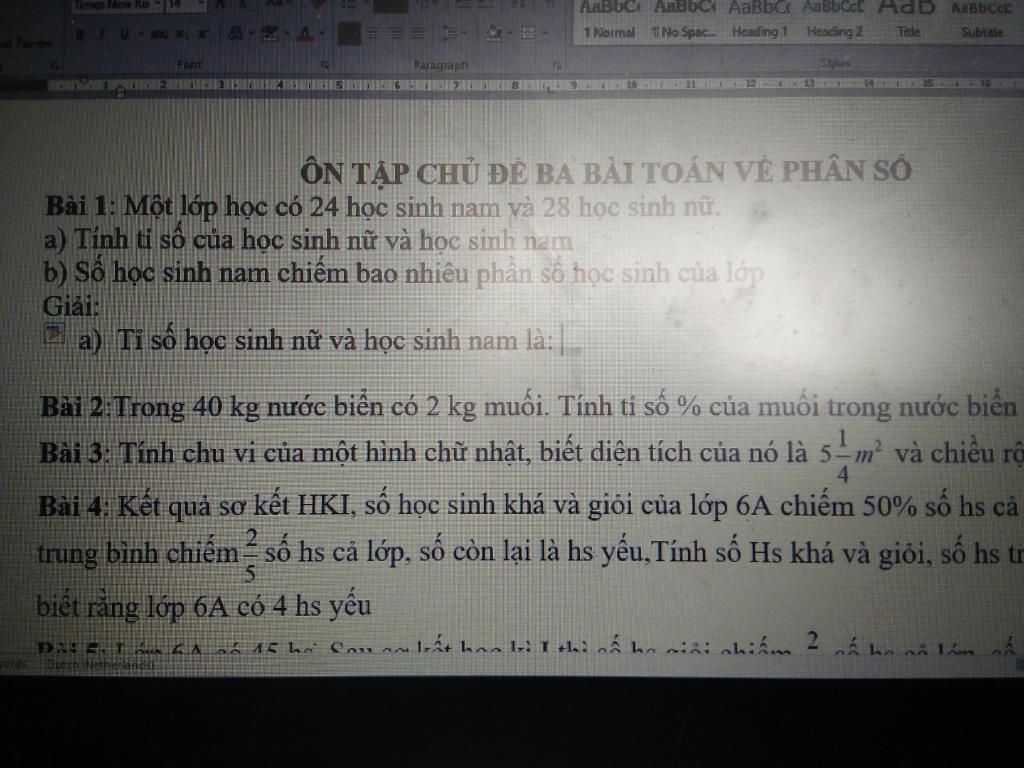Click Paste Options icon beside line a)
This screenshot has height=768, width=1024.
coord(54,333)
